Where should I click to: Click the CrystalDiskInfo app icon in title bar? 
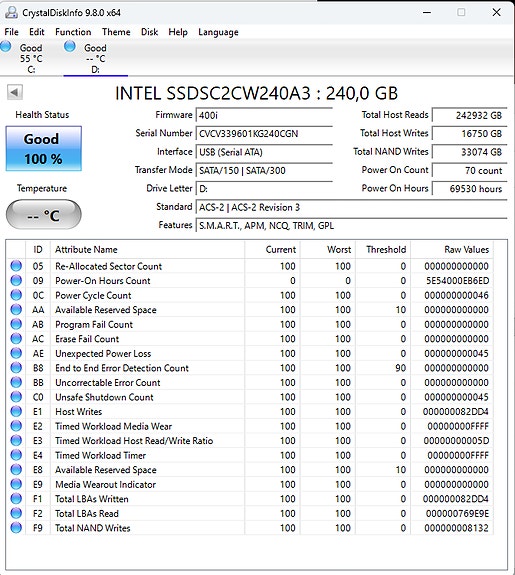[11, 12]
